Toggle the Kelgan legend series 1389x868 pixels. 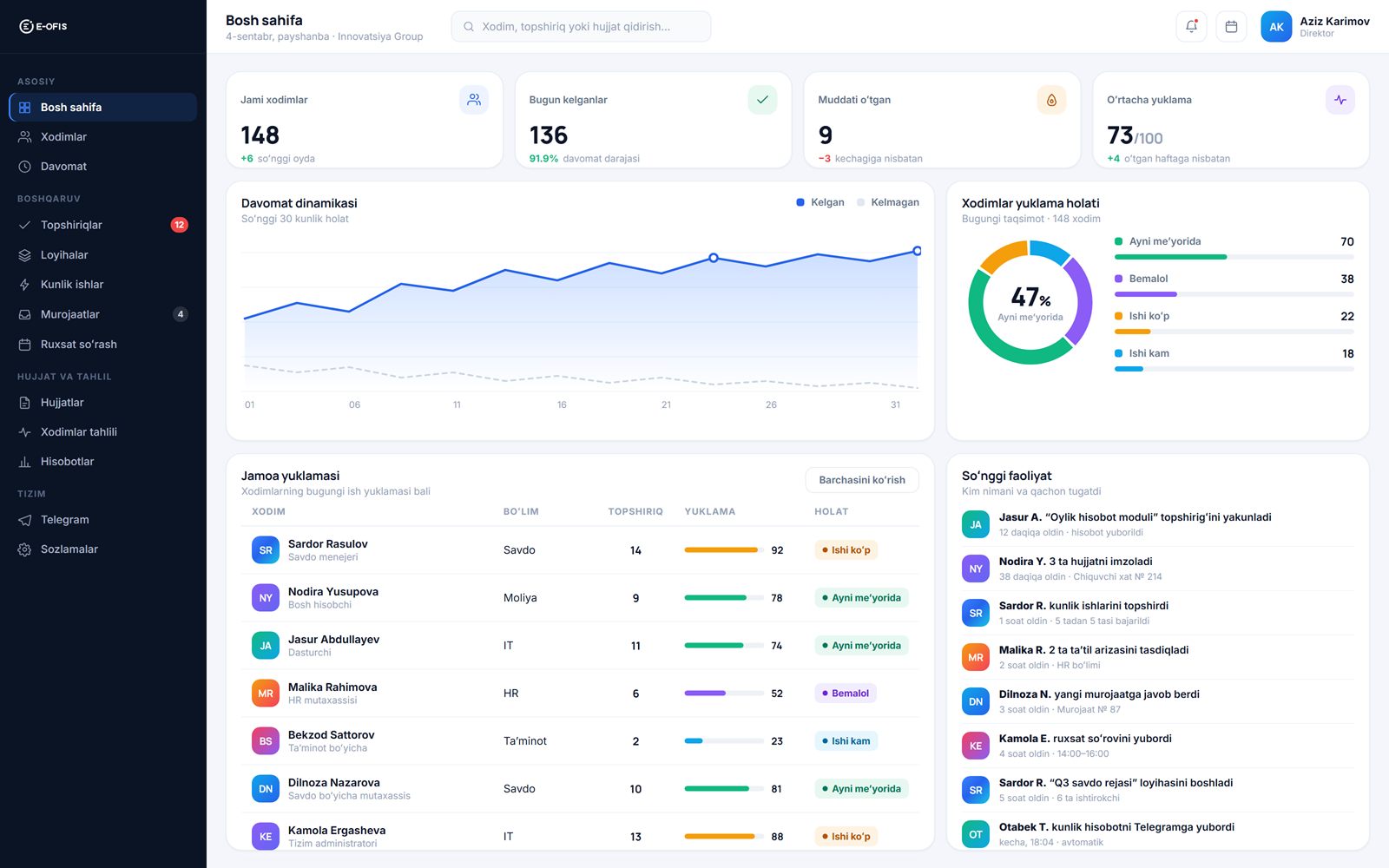pyautogui.click(x=820, y=202)
